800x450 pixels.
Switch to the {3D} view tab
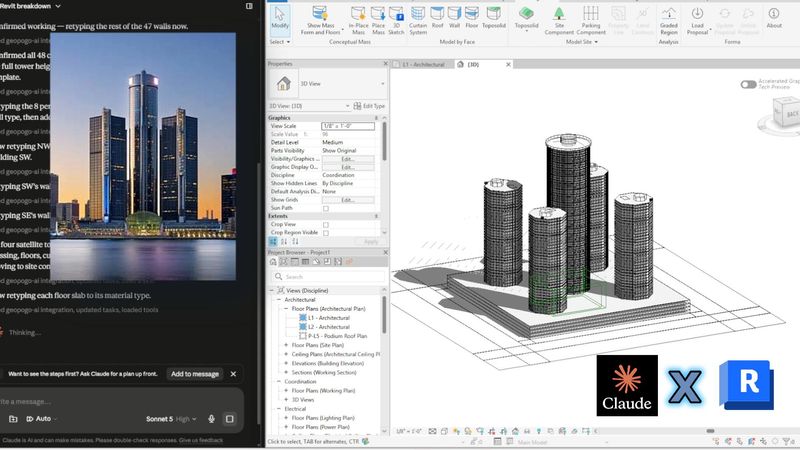473,64
